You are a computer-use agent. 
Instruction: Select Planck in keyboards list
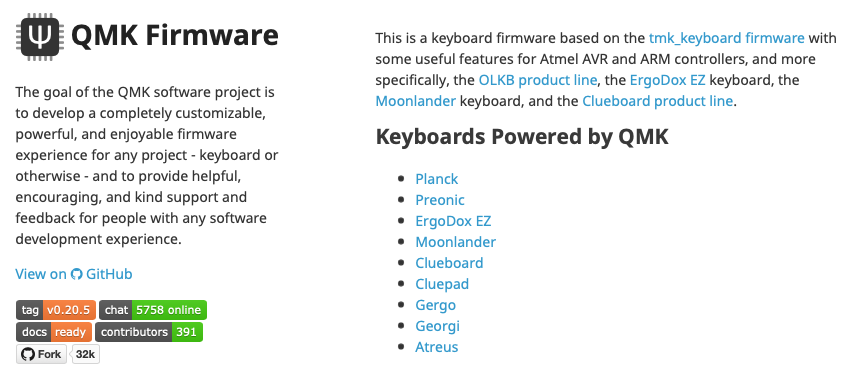tap(437, 179)
